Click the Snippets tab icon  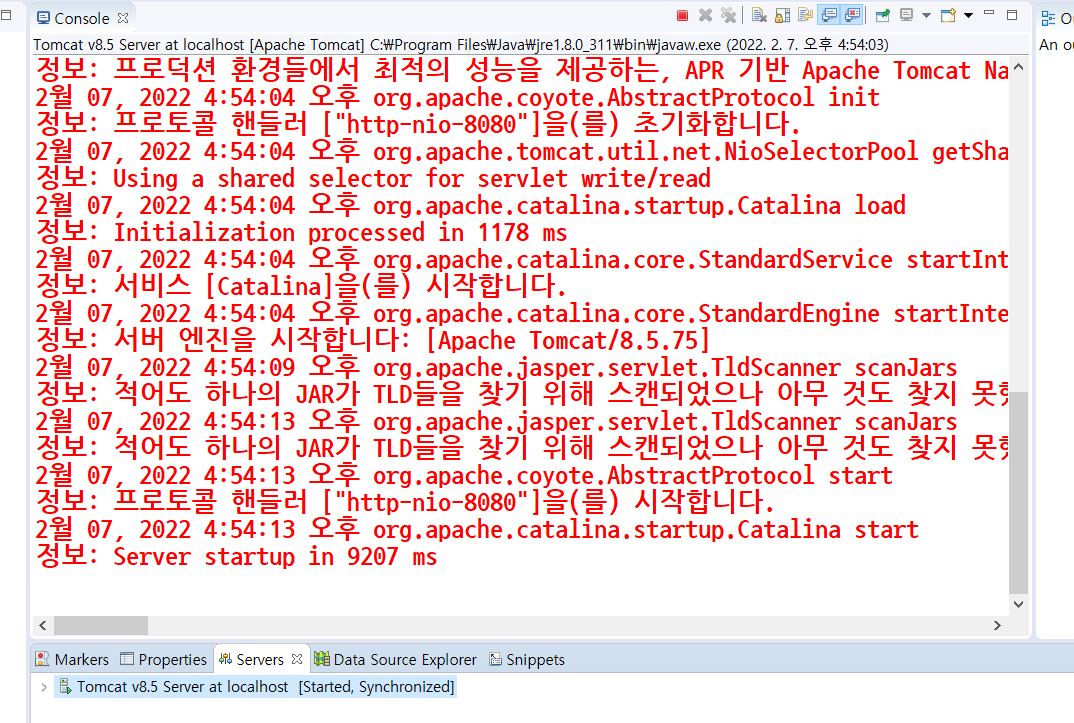pos(496,659)
